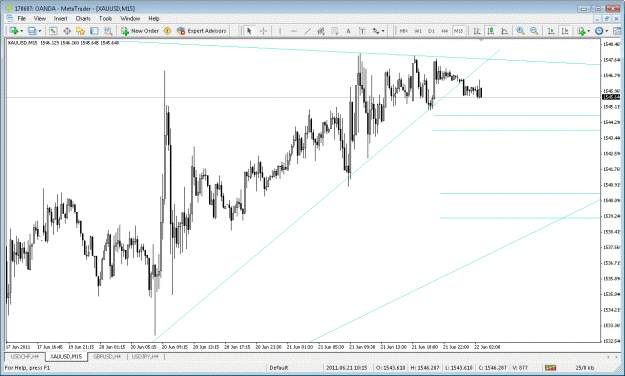Switch the timeframe to H4
The height and width of the screenshot is (376, 625).
pyautogui.click(x=445, y=31)
